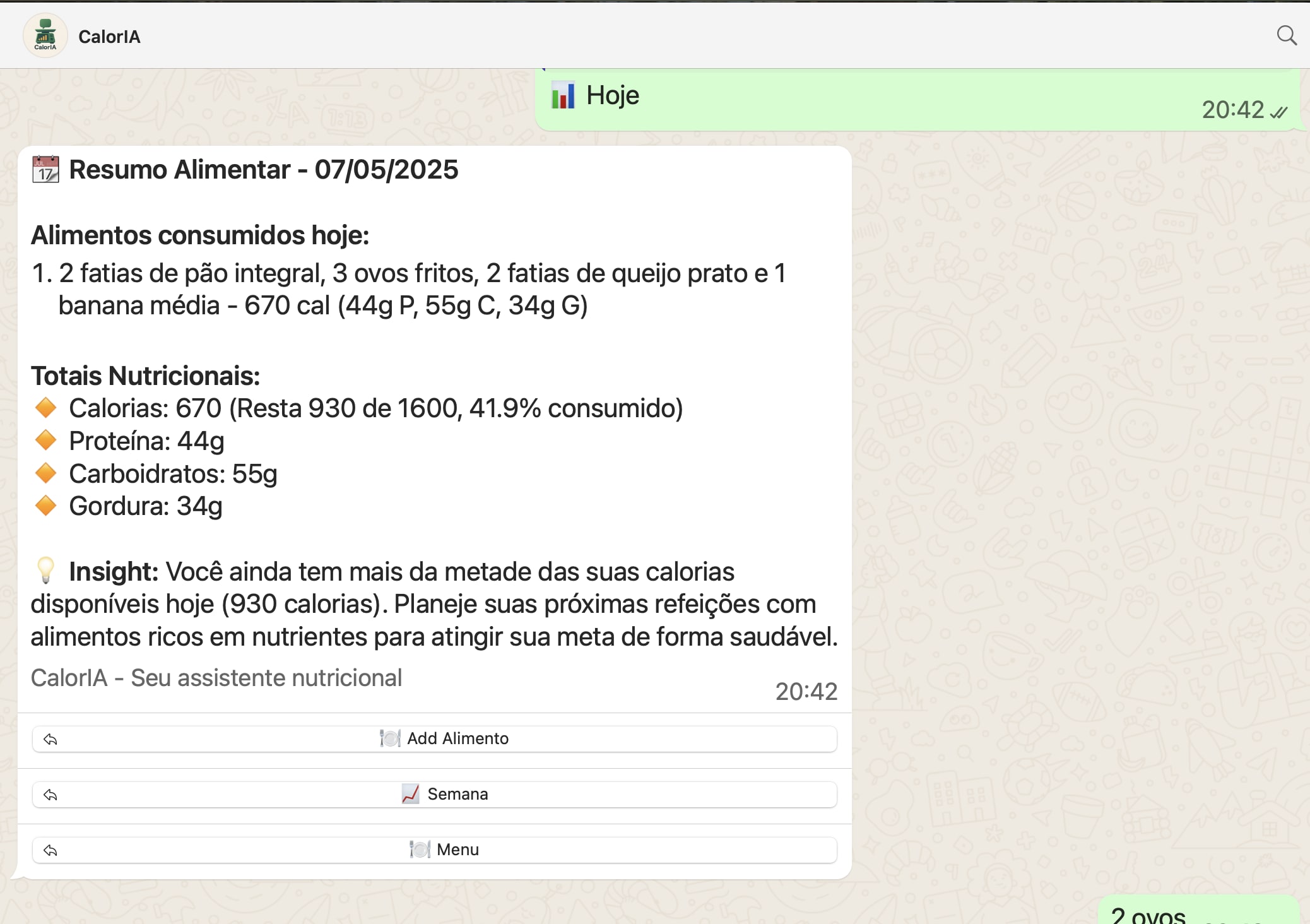Open contact info via CalorIA name
The image size is (1310, 924).
[x=109, y=37]
